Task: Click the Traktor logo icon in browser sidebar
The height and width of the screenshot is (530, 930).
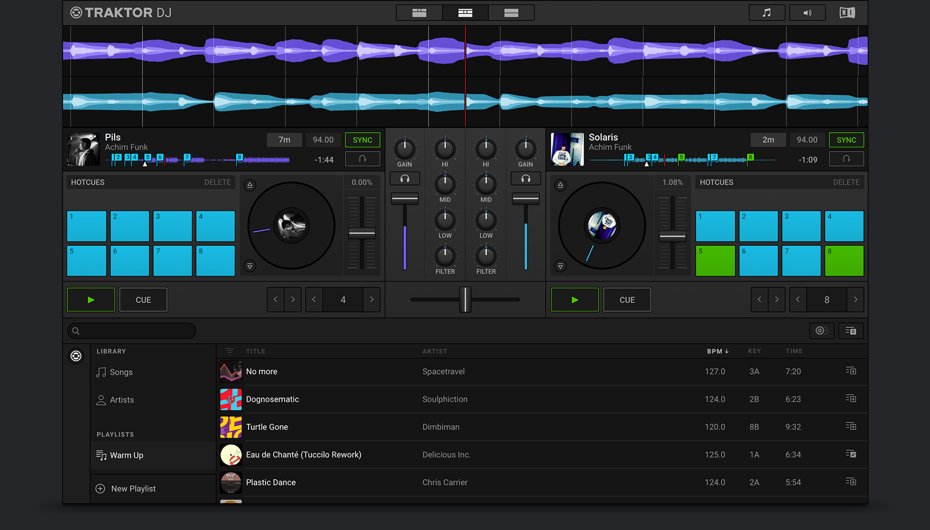Action: point(76,356)
